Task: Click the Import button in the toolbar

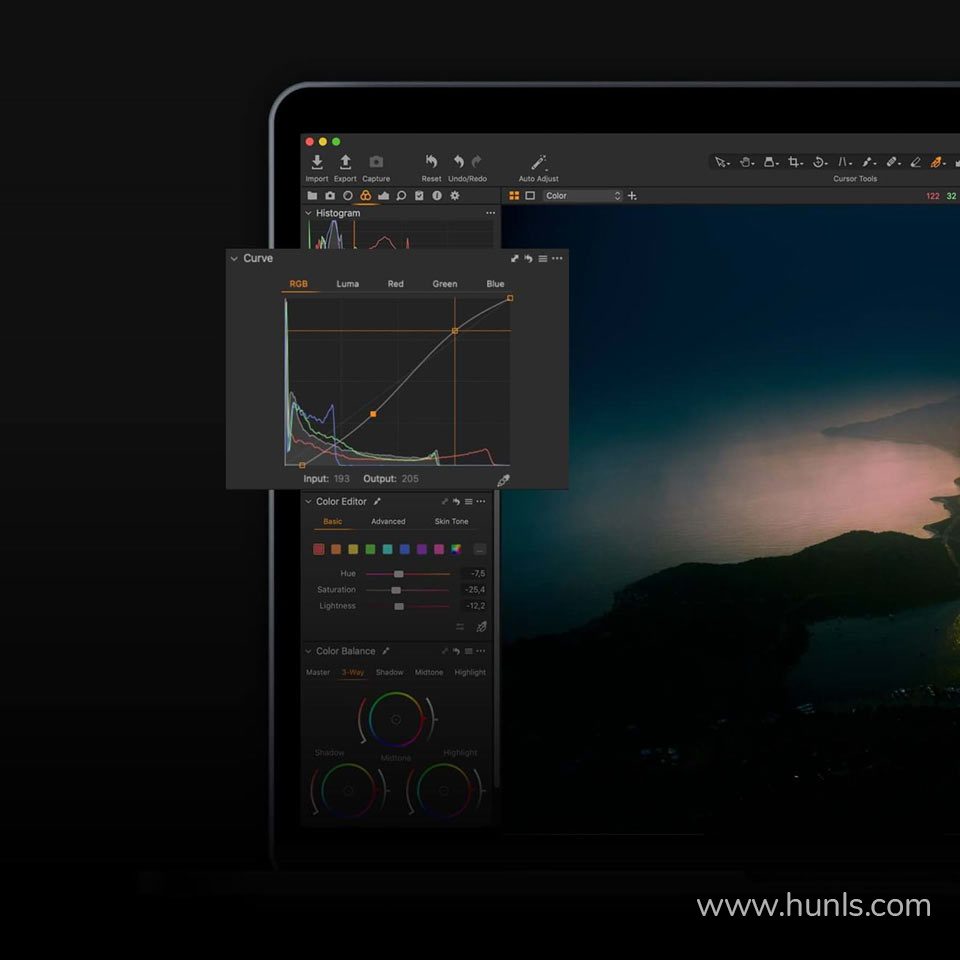Action: click(x=317, y=168)
